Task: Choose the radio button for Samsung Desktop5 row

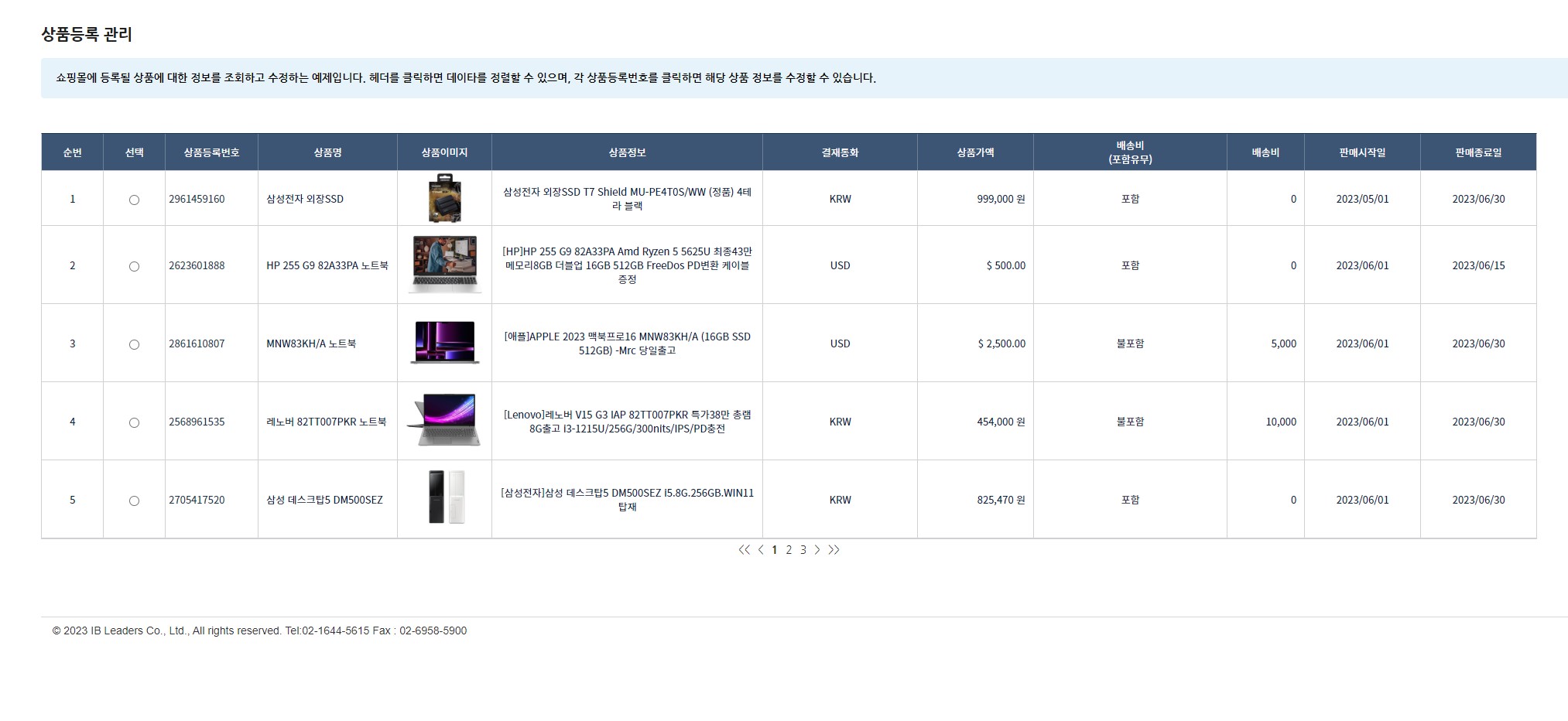Action: [134, 501]
